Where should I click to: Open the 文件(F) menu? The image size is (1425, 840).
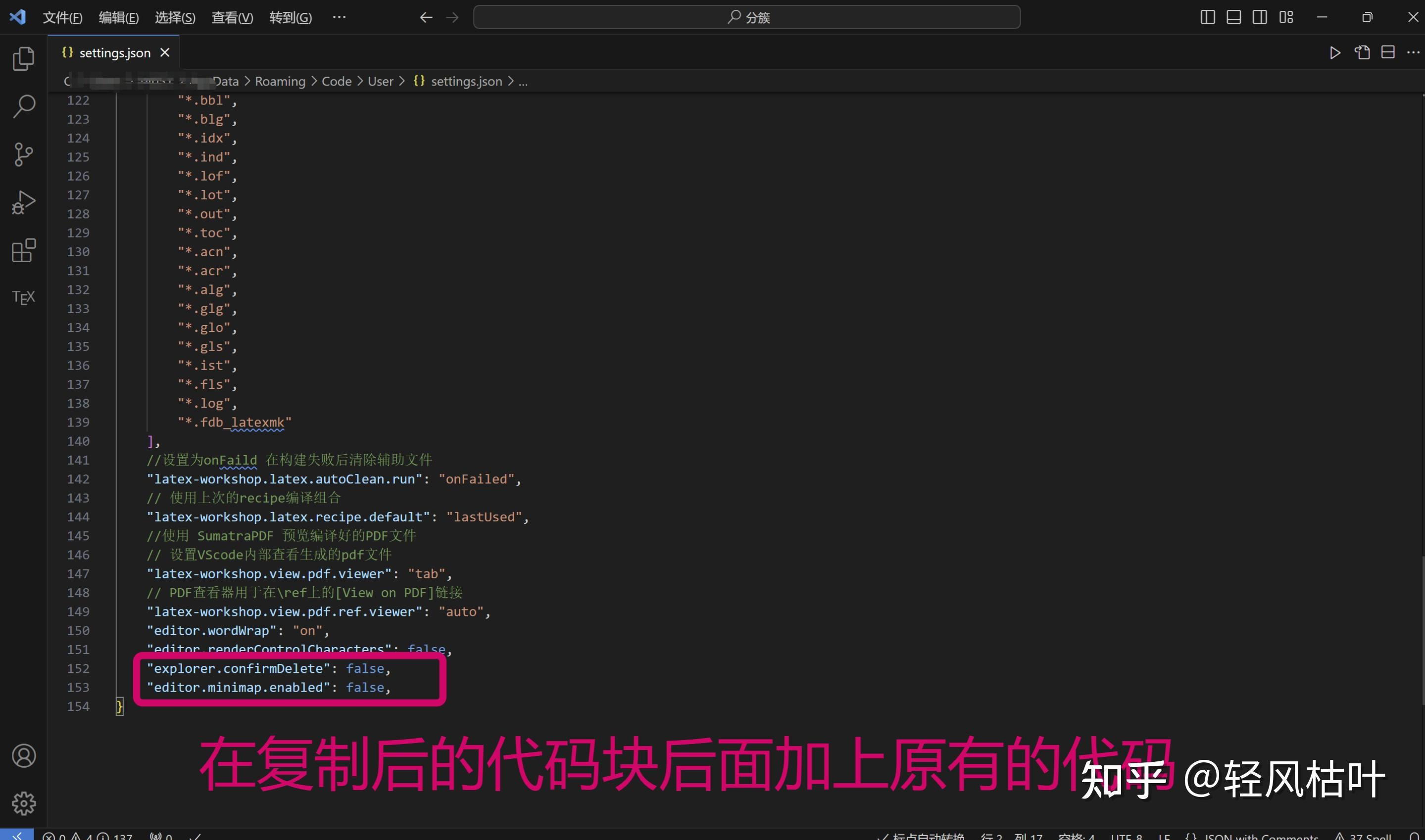click(62, 17)
